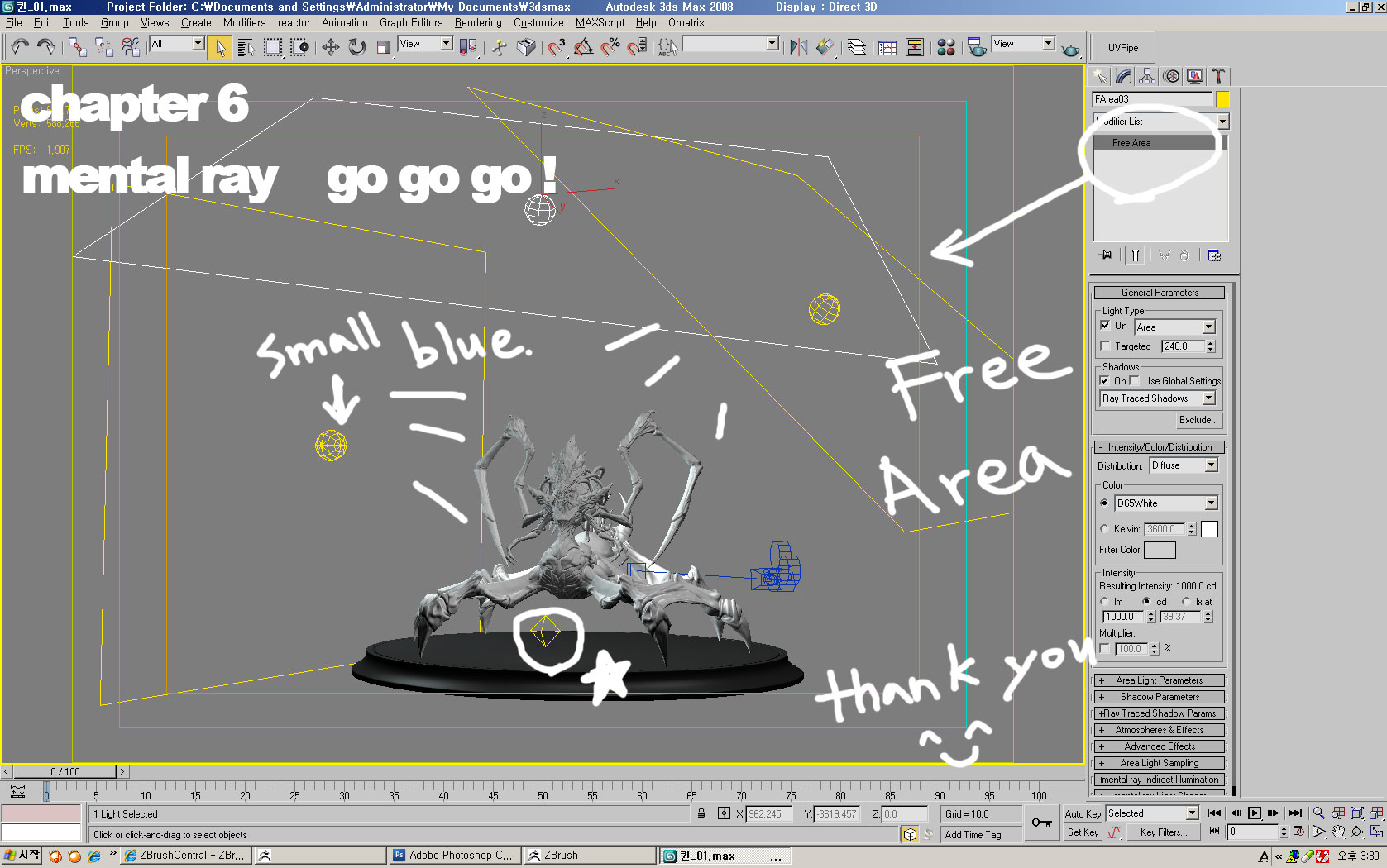This screenshot has height=868, width=1387.
Task: Select the D65White color radio button
Action: coord(1104,503)
